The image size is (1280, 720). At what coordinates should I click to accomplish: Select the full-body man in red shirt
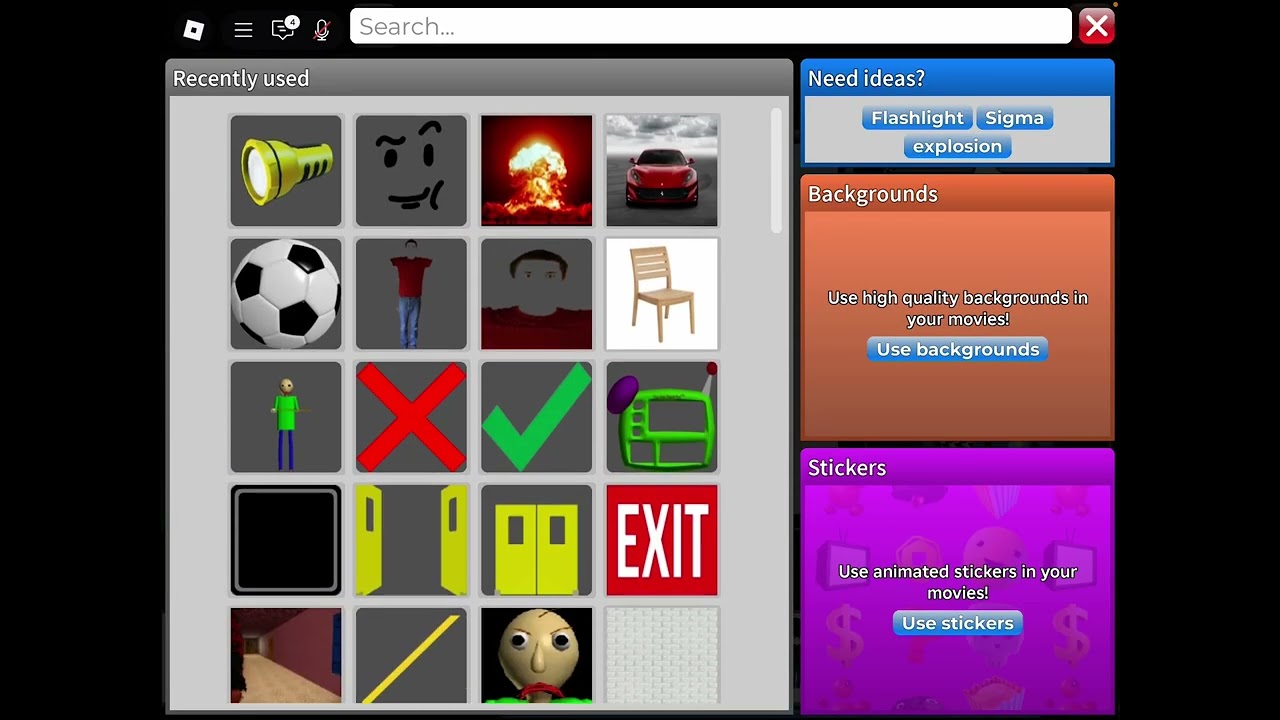pos(411,294)
